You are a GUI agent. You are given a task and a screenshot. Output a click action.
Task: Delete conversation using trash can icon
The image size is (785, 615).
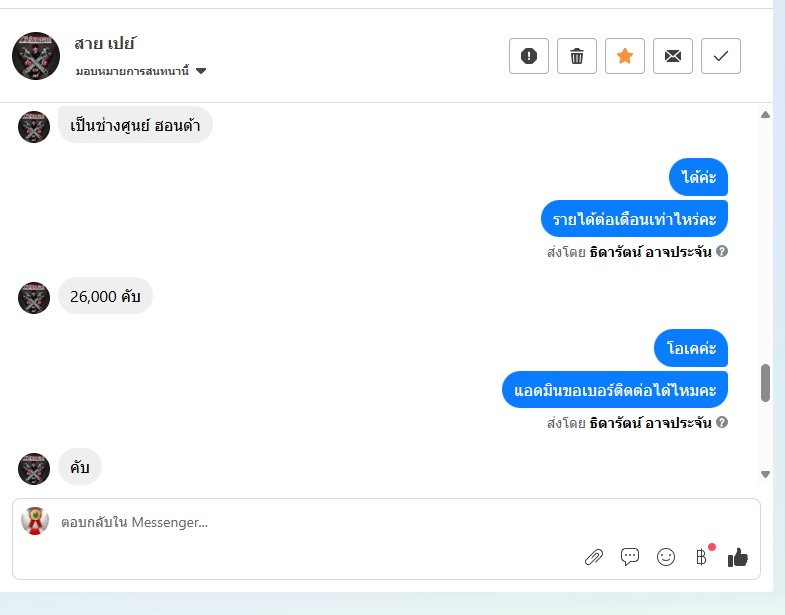click(577, 56)
